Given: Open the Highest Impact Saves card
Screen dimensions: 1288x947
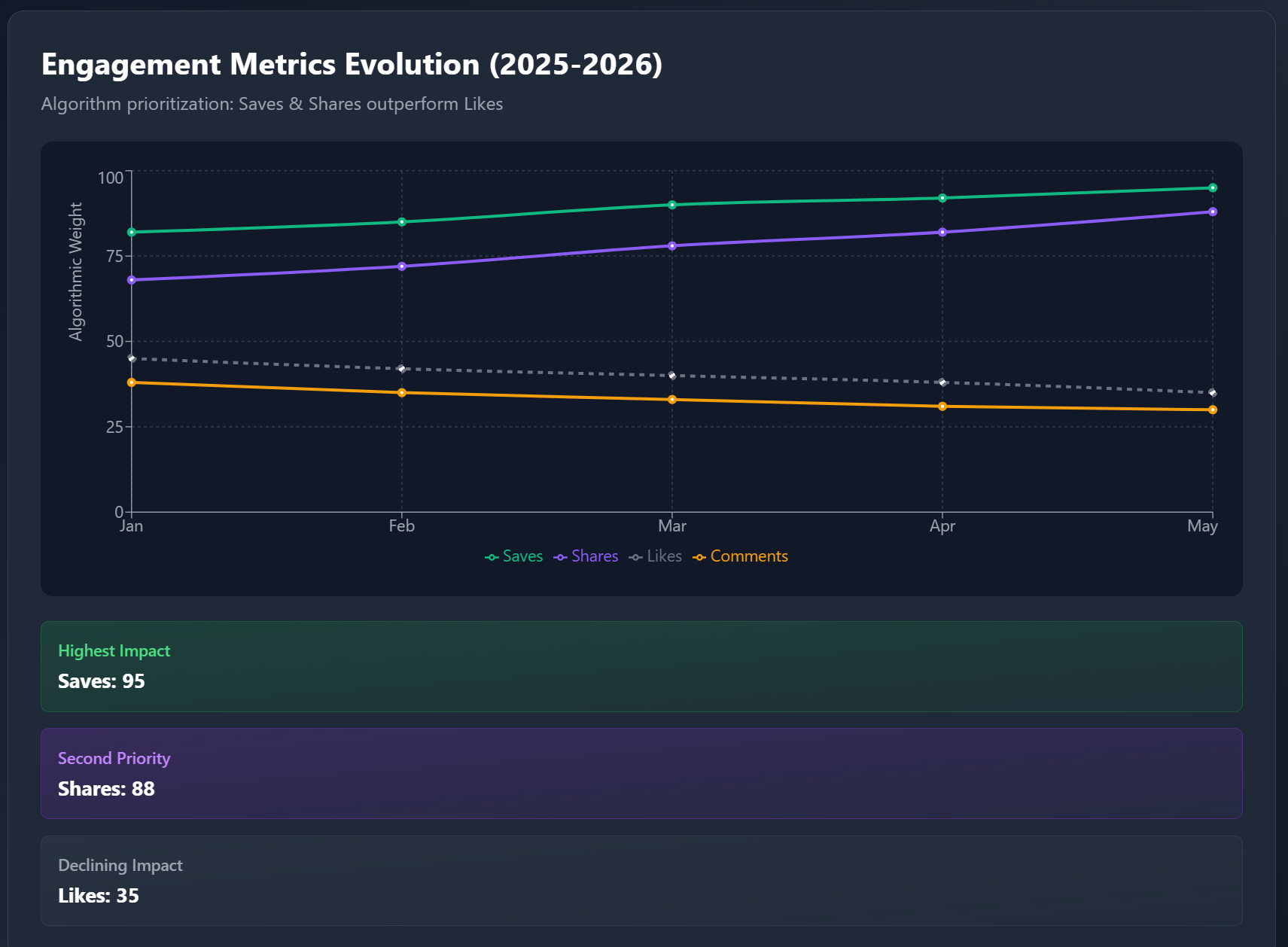Looking at the screenshot, I should [641, 666].
